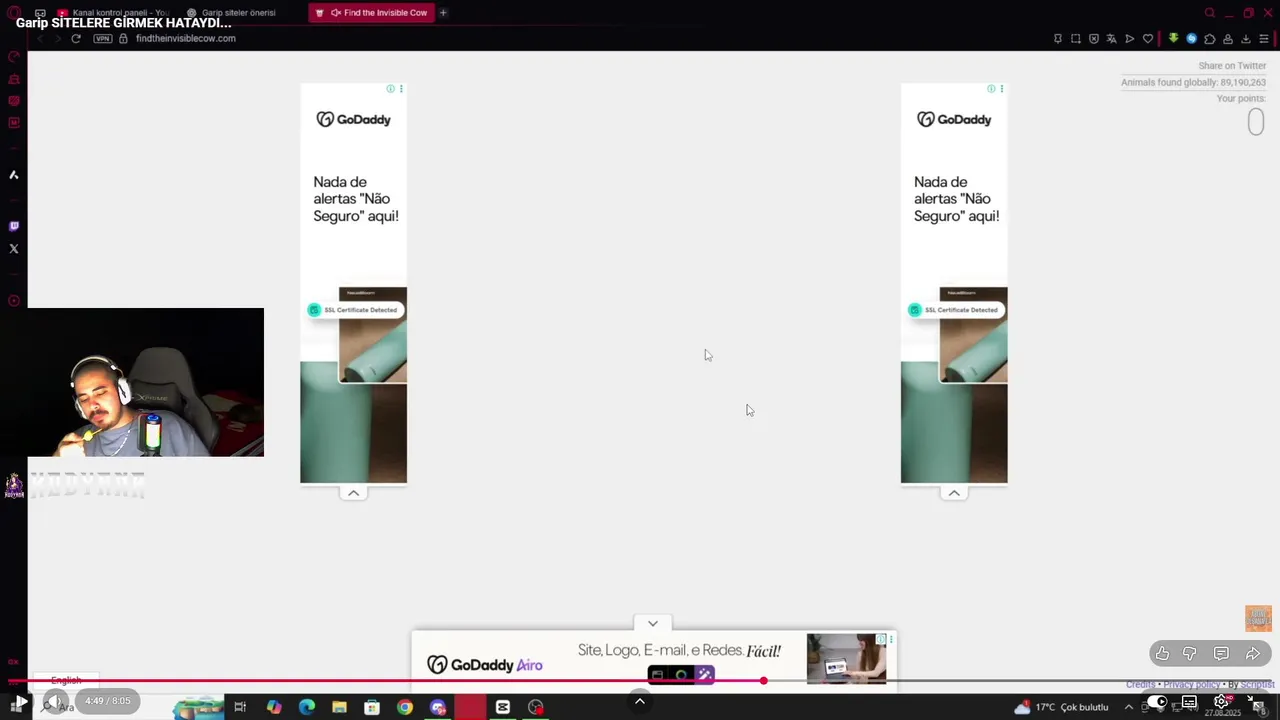Screen dimensions: 1280x720
Task: Switch to Kanal kontrol paneli tab
Action: point(113,13)
